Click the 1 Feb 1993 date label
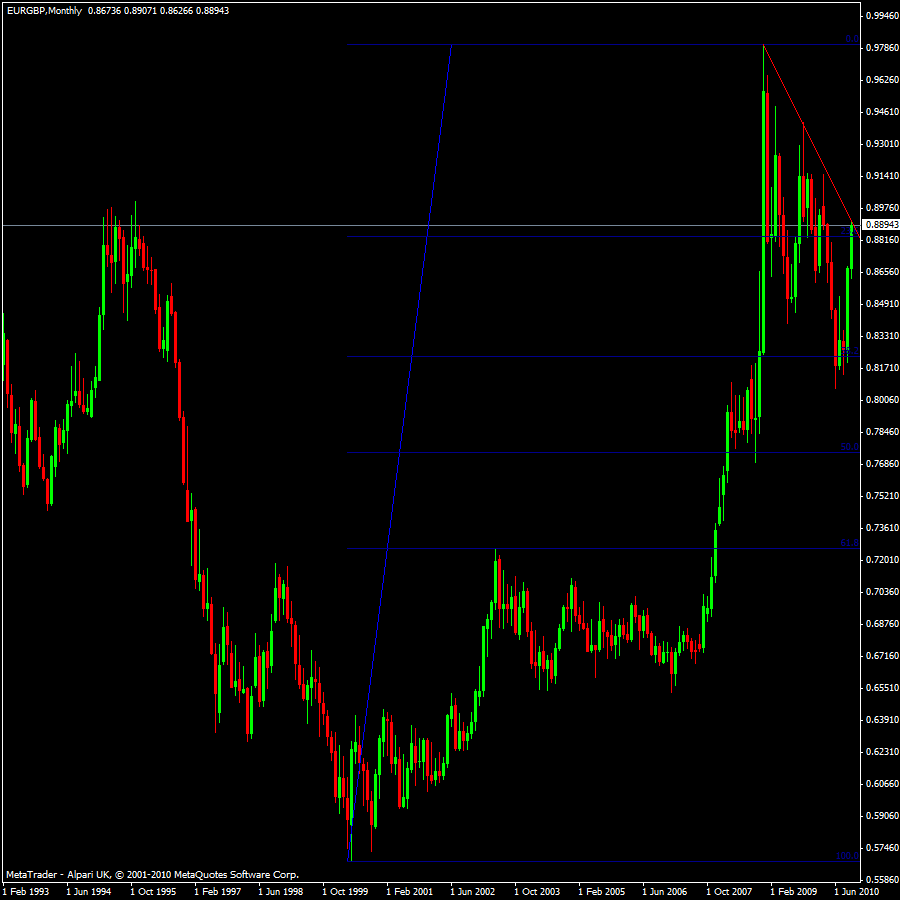 pos(25,892)
